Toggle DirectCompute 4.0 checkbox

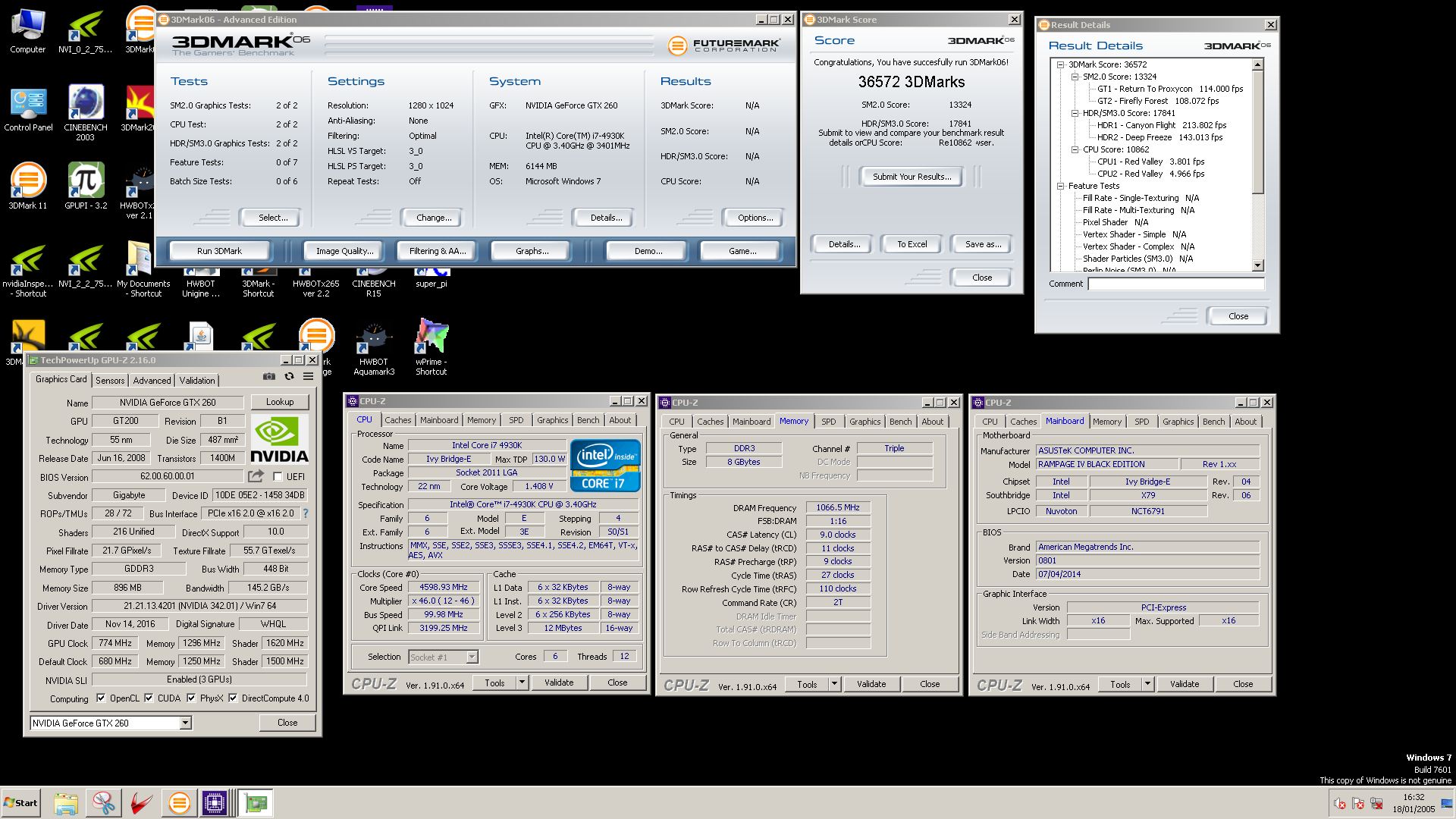[x=233, y=698]
